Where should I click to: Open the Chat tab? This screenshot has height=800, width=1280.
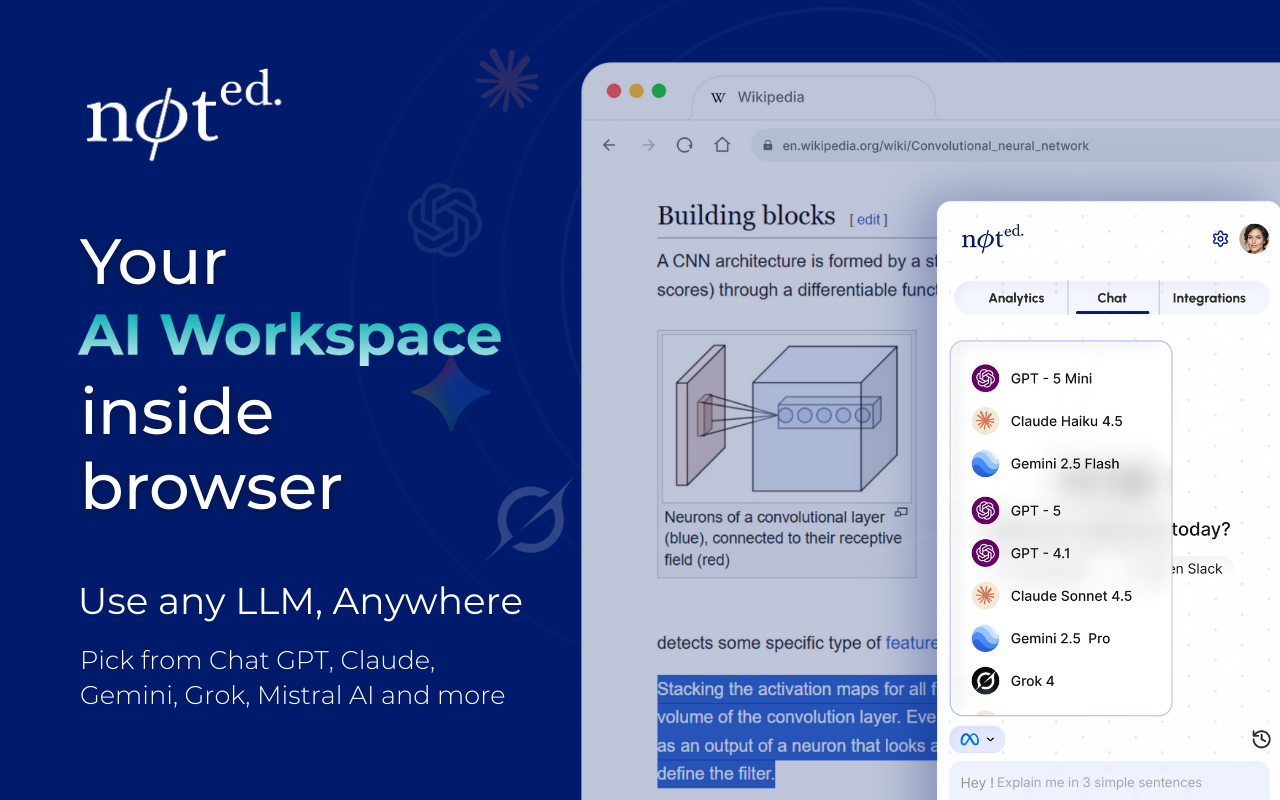[1111, 297]
